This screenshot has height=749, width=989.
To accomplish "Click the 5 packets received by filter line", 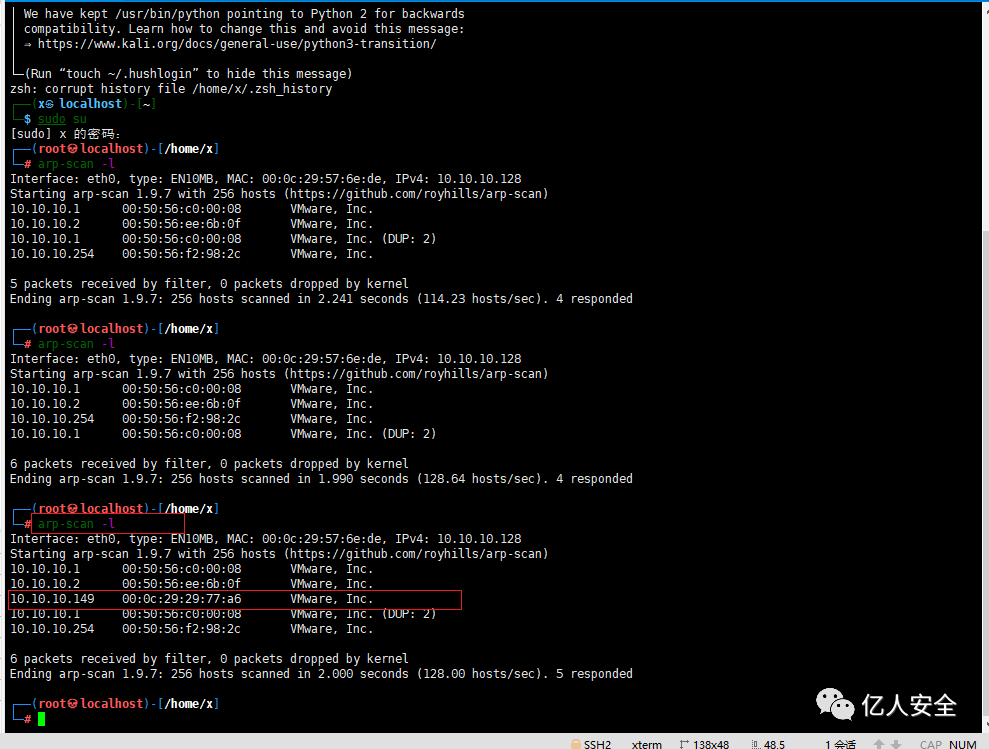I will 209,284.
